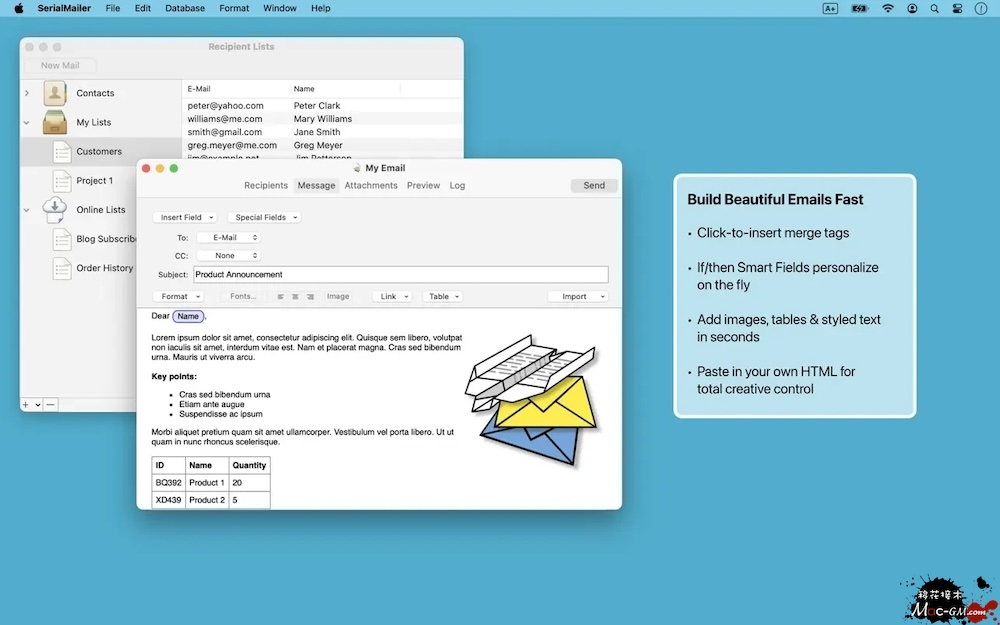This screenshot has height=625, width=1000.
Task: Click the Contacts address book icon
Action: 55,93
